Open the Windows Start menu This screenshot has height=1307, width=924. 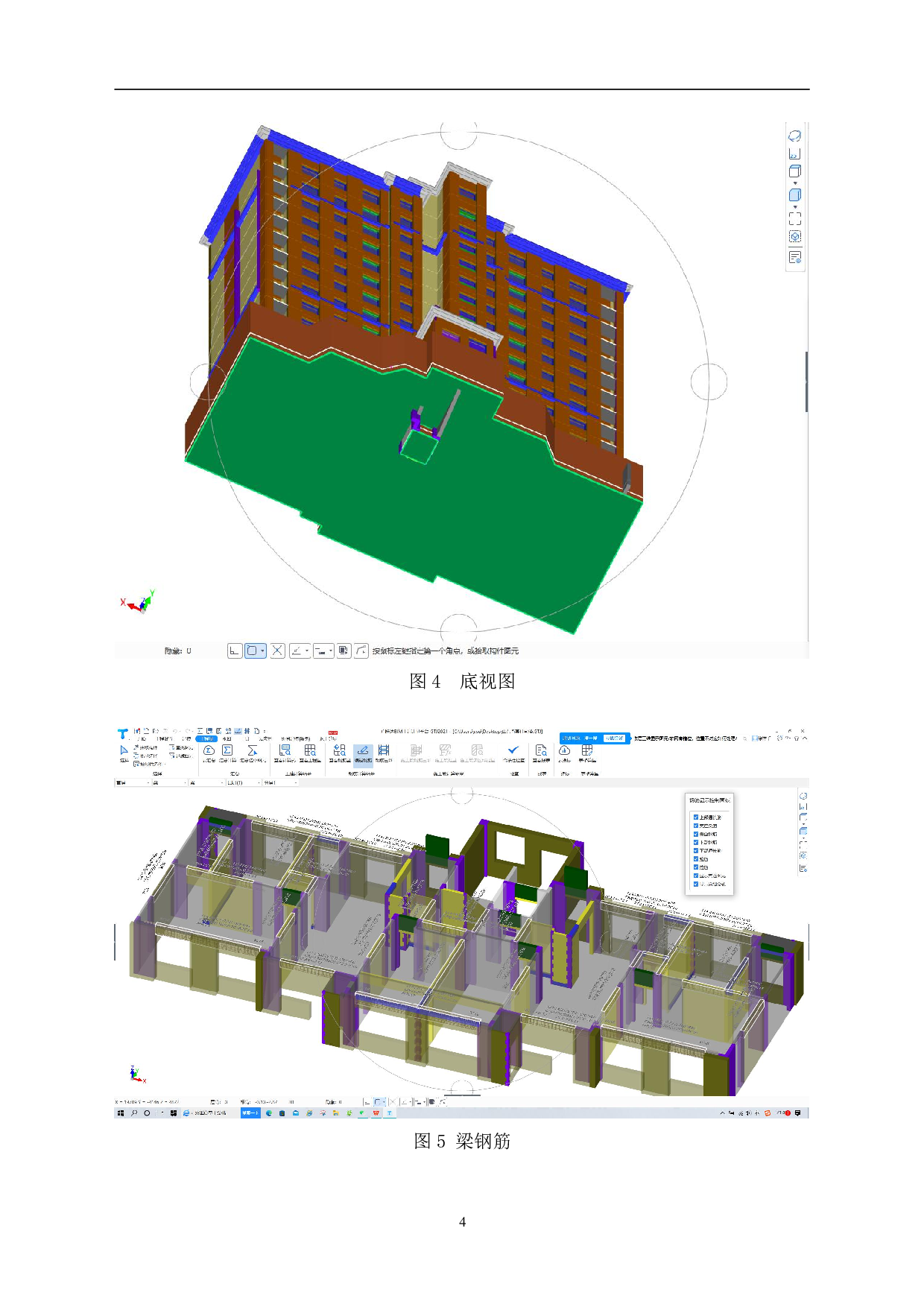[x=120, y=1113]
